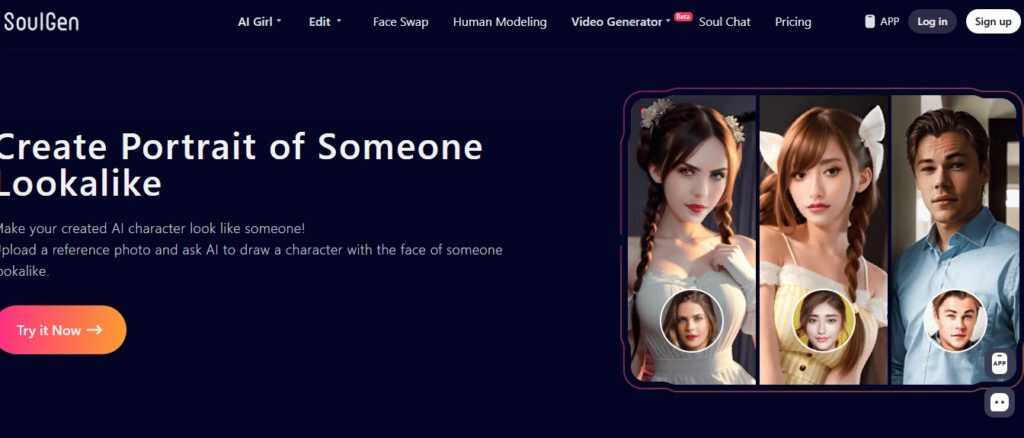Open the portrait of man in blue shirt
Viewport: 1024px width, 438px height.
954,240
